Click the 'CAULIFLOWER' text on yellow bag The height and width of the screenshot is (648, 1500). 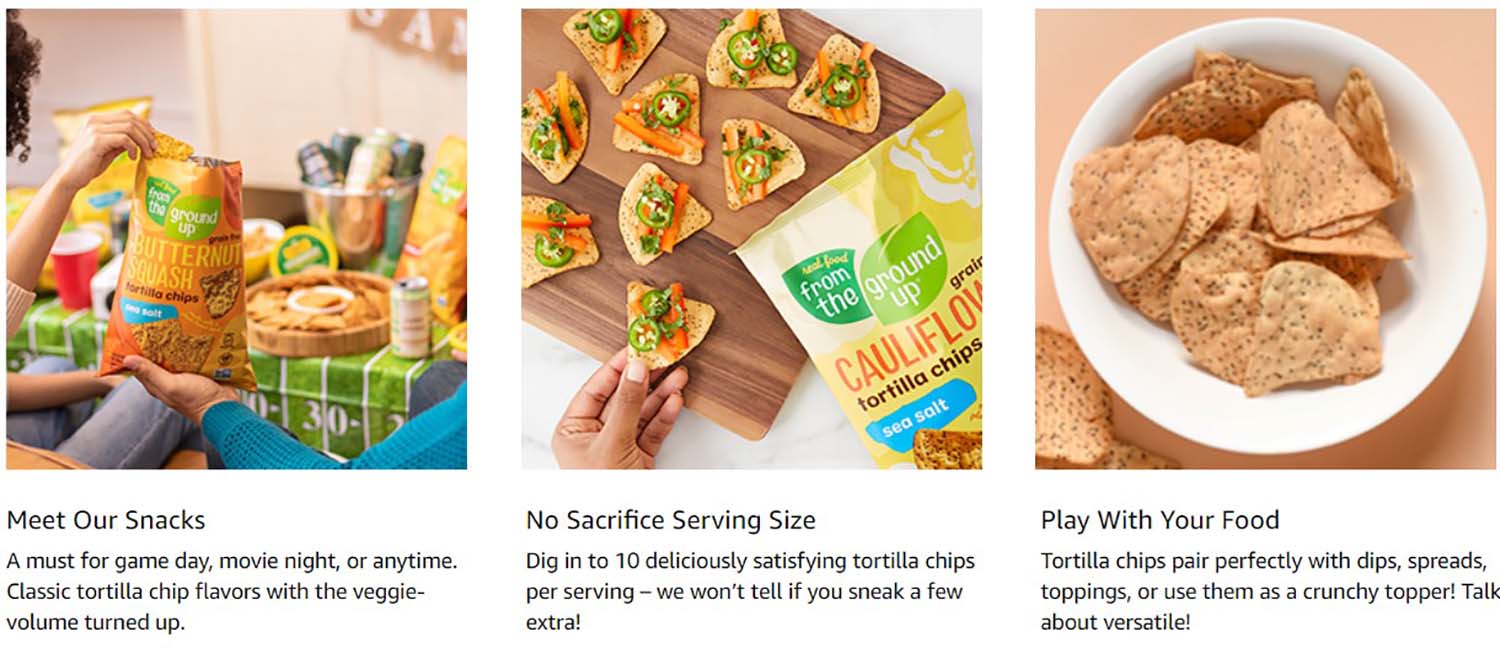(905, 340)
